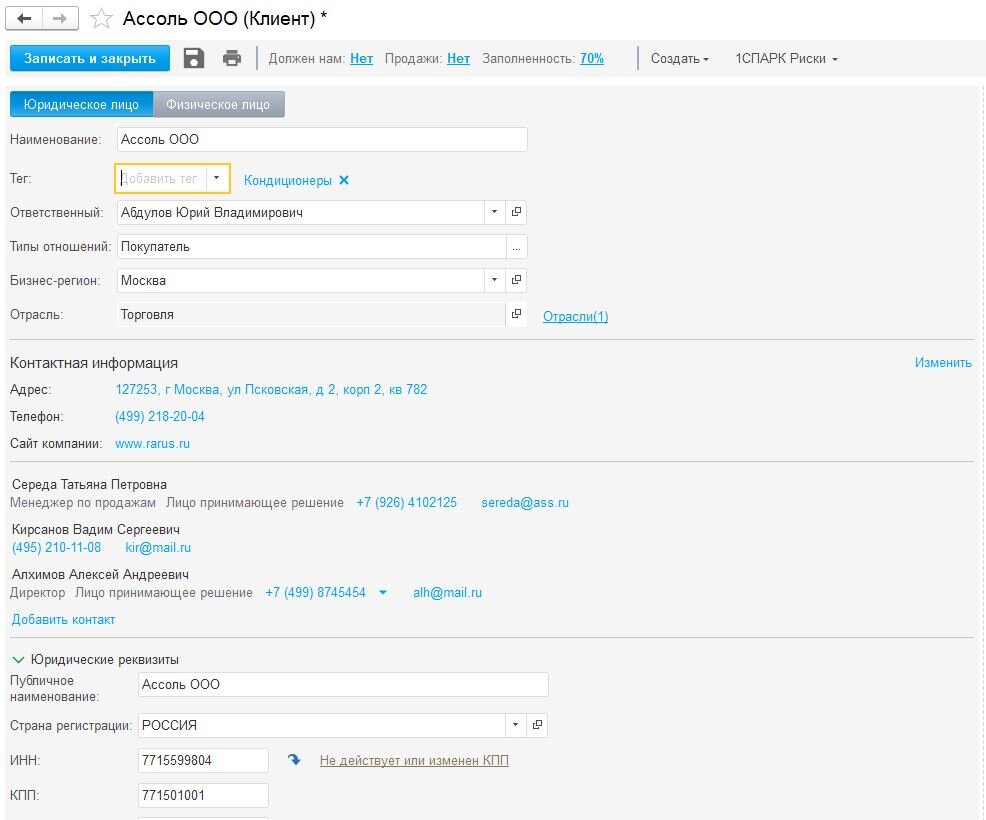
Task: Click the Отрасль field with Торговля
Action: (x=311, y=314)
